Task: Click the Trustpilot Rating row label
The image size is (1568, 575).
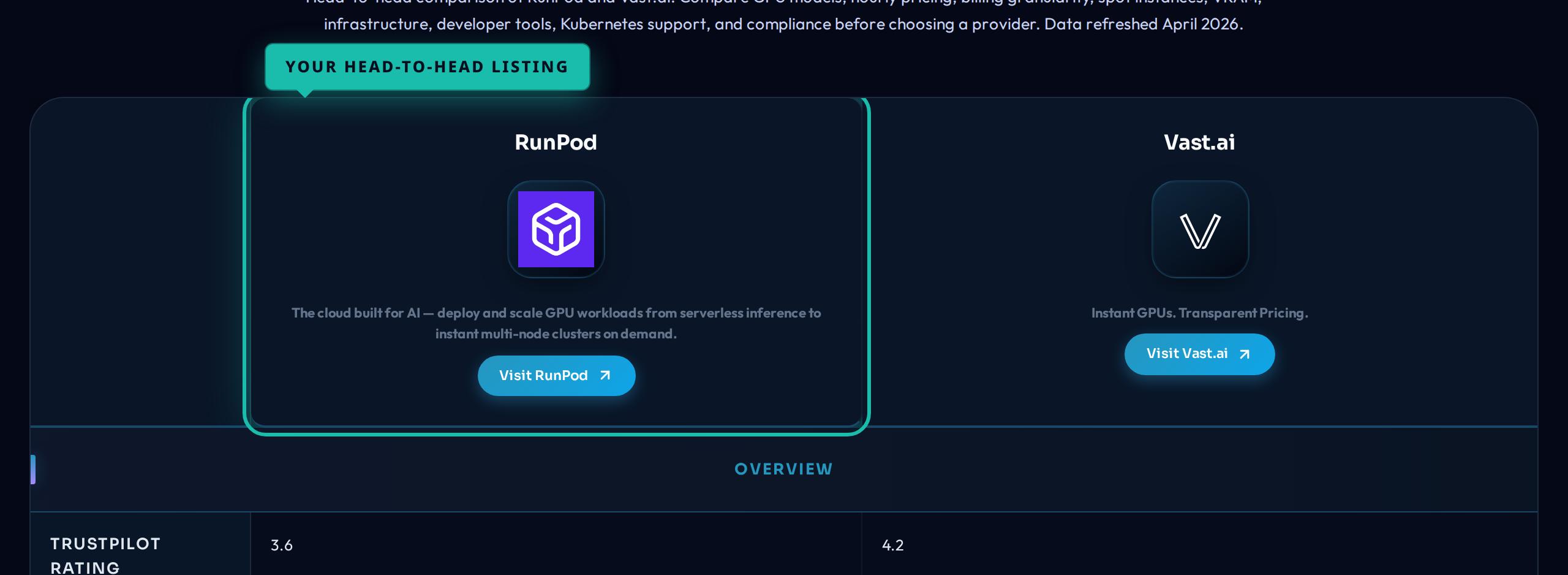Action: (x=105, y=555)
